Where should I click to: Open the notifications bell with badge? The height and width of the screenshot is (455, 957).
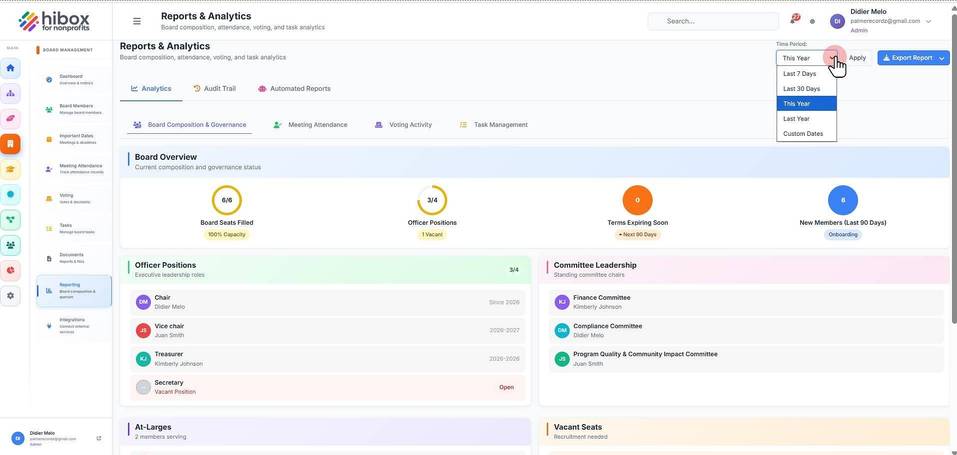pyautogui.click(x=794, y=20)
